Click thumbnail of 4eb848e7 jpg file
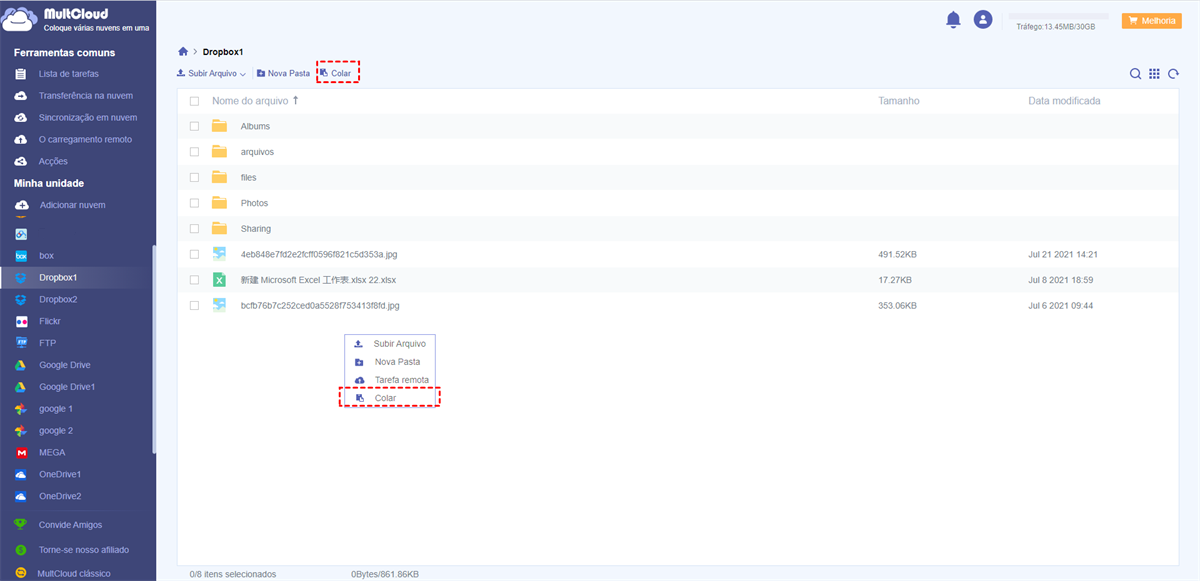Viewport: 1200px width, 581px height. (219, 254)
